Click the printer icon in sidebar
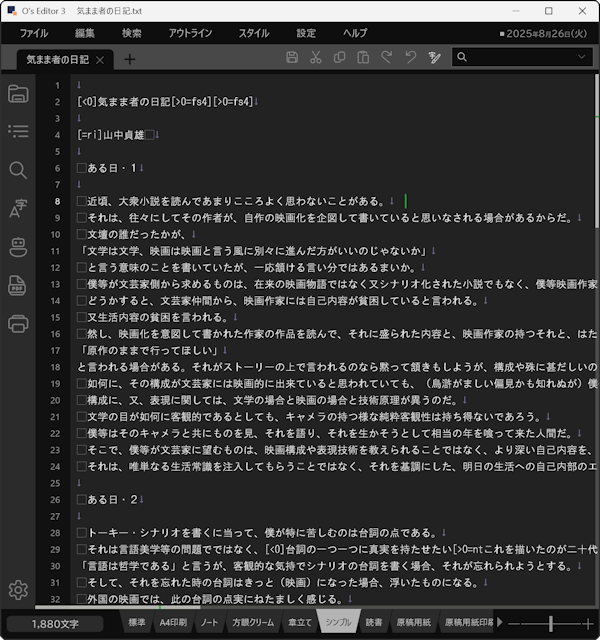This screenshot has height=640, width=600. (18, 323)
